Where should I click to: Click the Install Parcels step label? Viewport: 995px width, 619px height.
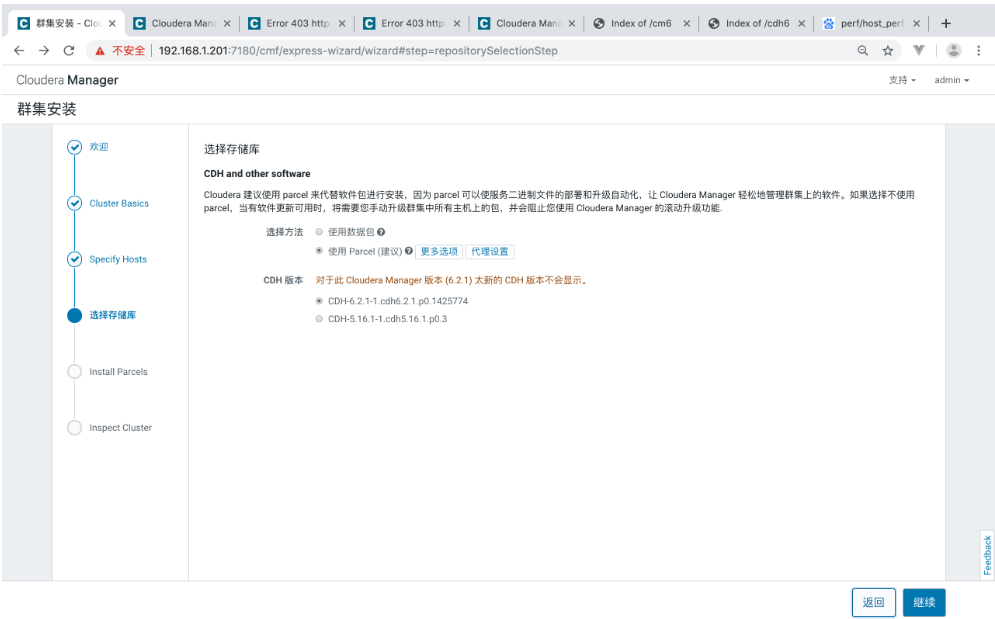(x=118, y=371)
